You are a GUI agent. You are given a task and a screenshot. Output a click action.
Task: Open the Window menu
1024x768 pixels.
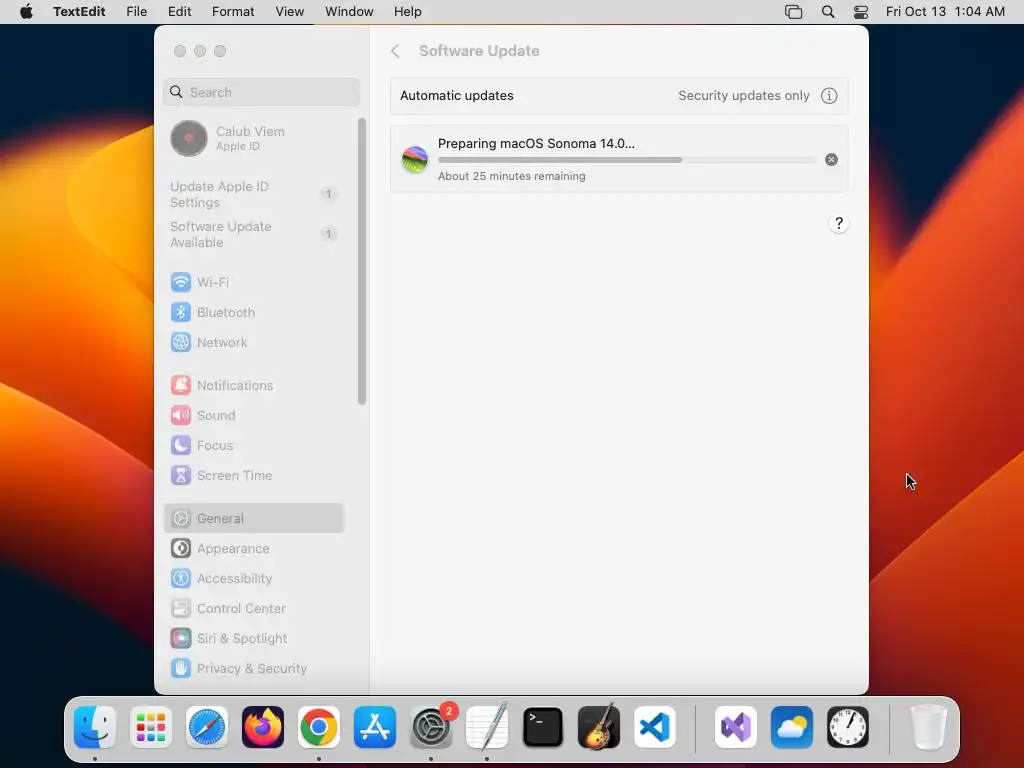(349, 12)
